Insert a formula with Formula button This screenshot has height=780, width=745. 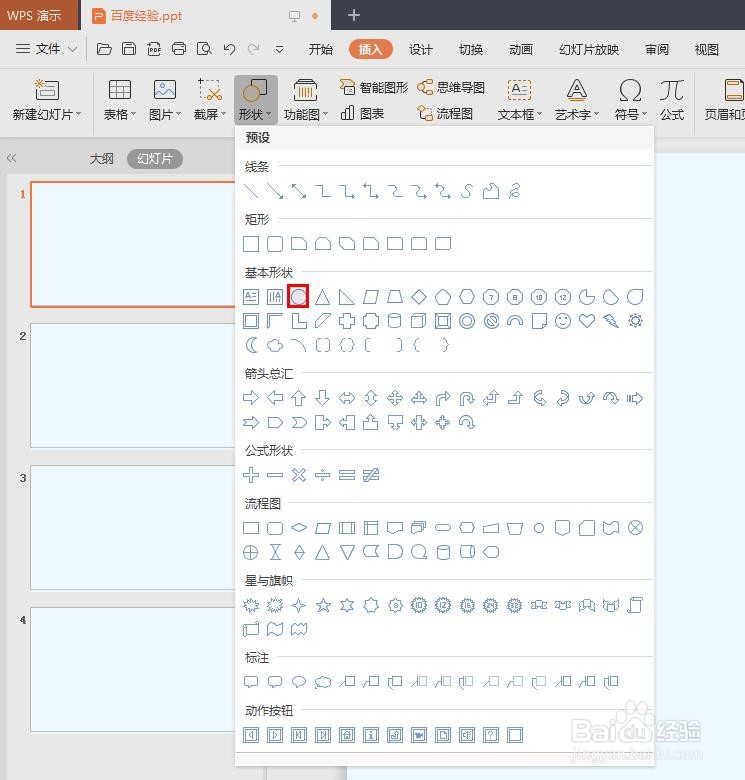pos(672,100)
